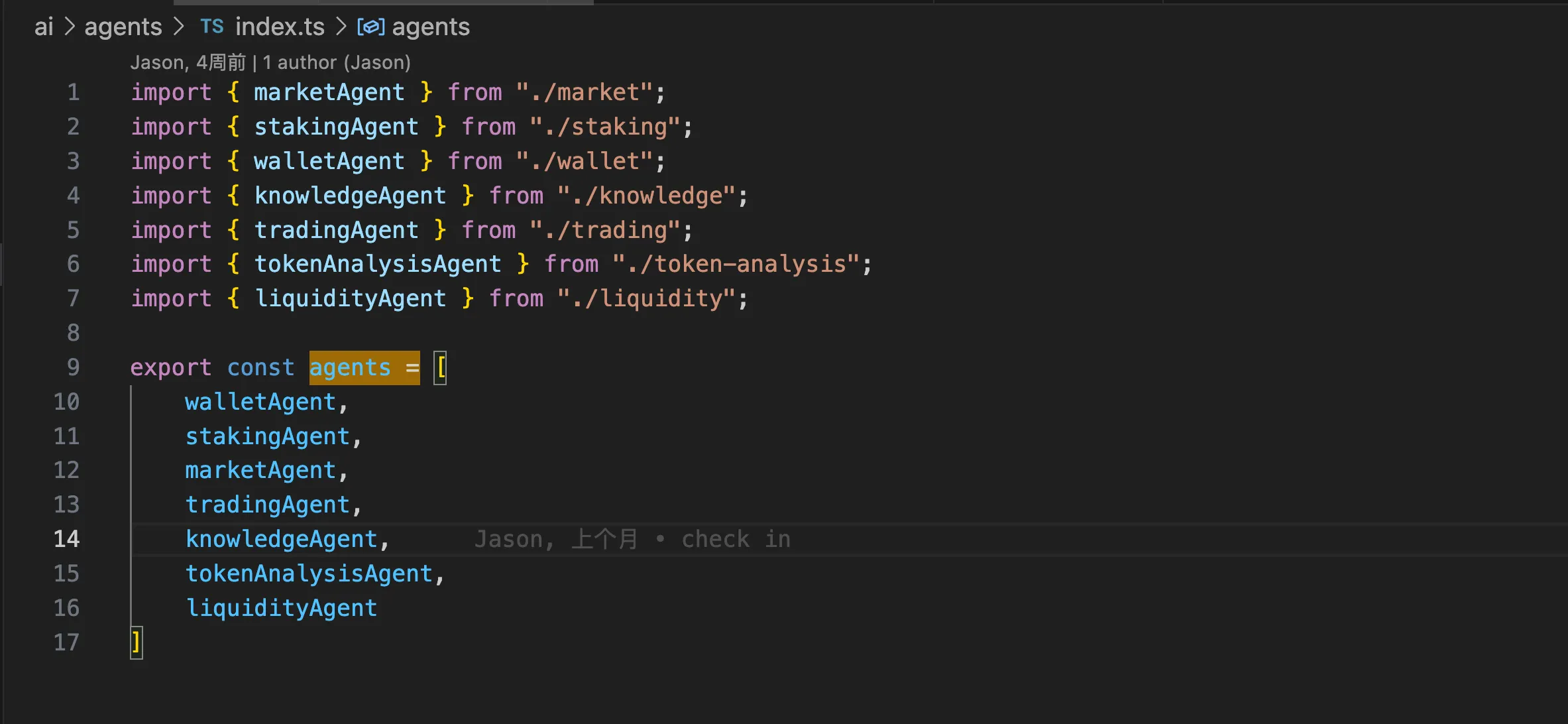Open the 'agents' folder breadcrumb
Screen dimensions: 1568x724
pyautogui.click(x=123, y=27)
